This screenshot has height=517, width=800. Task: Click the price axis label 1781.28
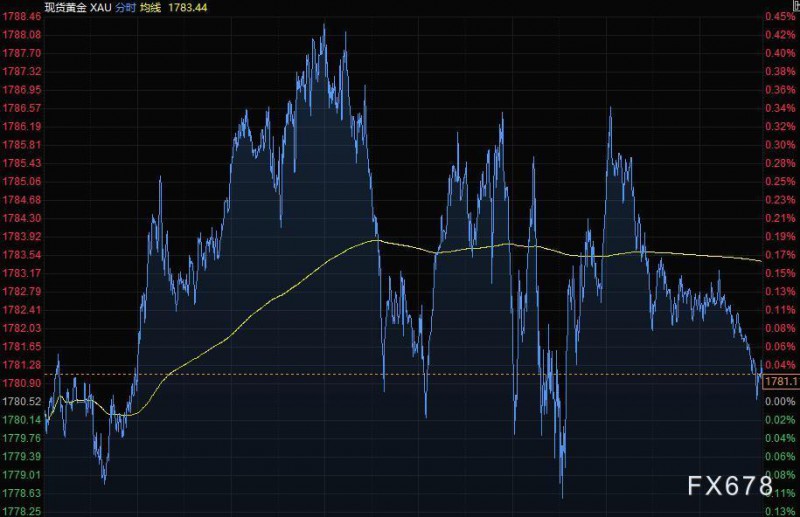21,365
